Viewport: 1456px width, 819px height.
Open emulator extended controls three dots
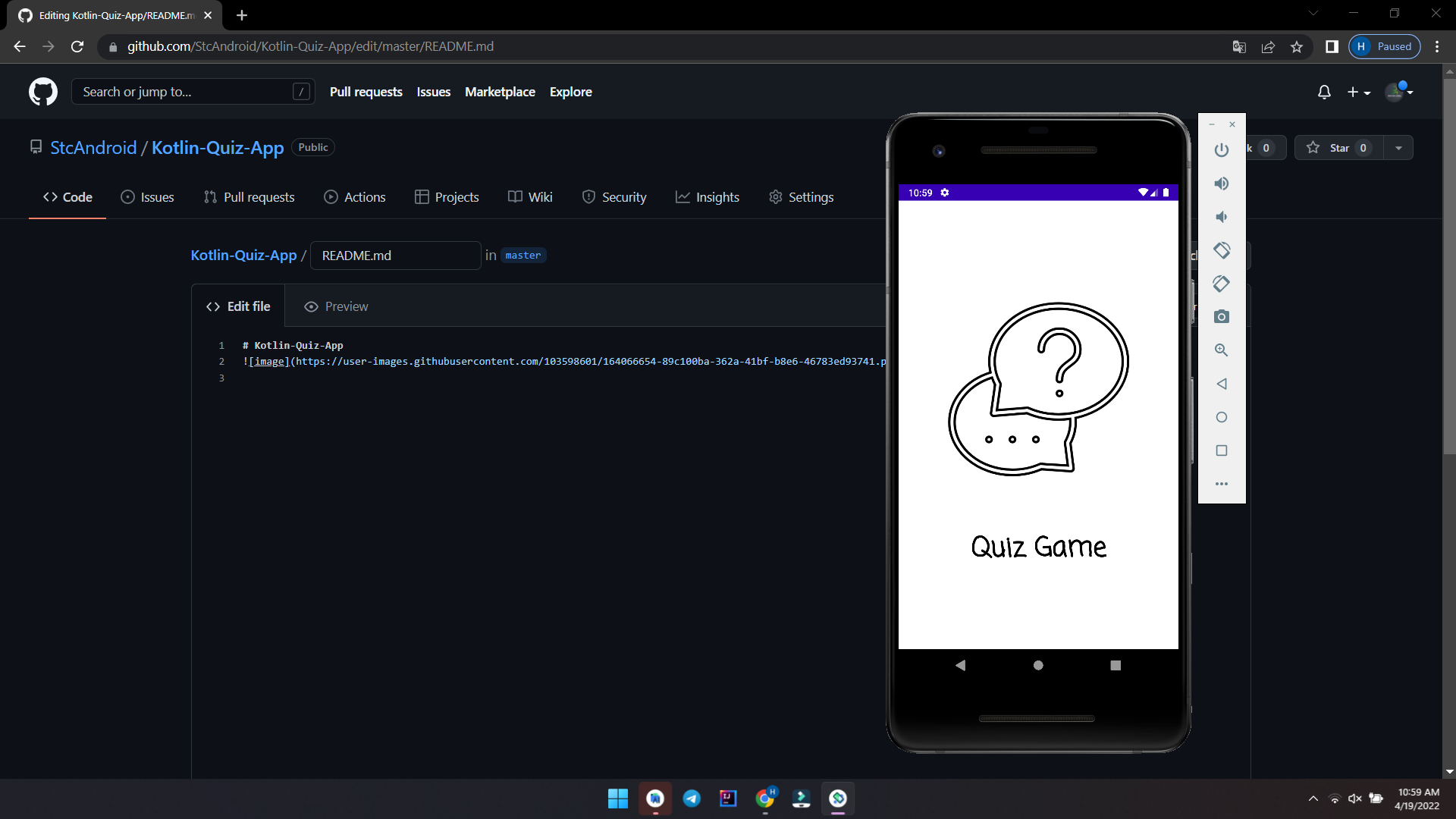pos(1221,484)
